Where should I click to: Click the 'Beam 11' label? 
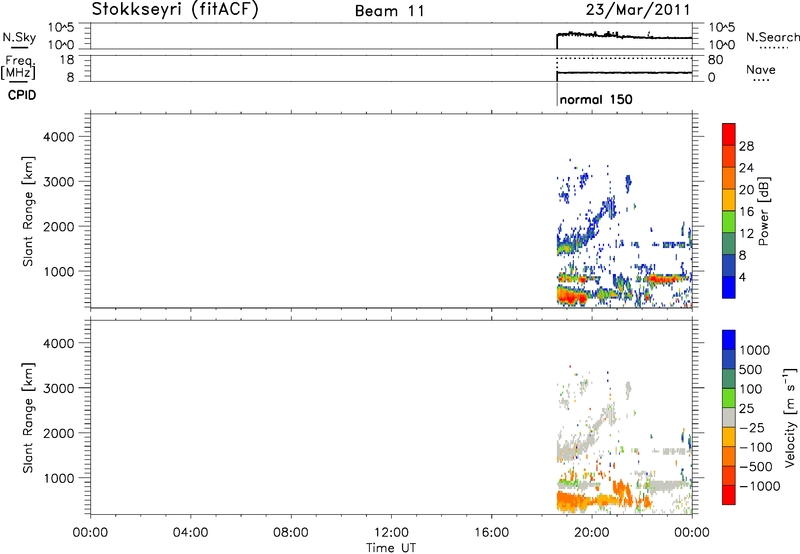pos(390,11)
